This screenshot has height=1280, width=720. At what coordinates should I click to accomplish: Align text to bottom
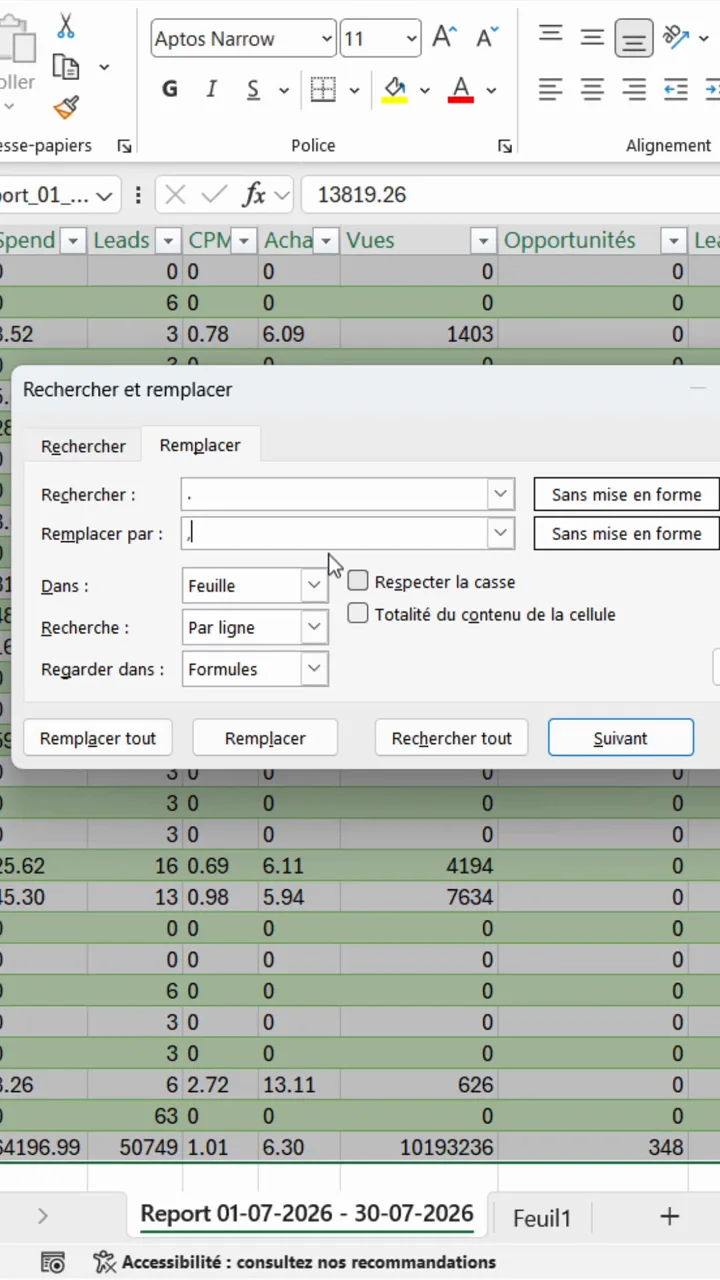click(634, 38)
